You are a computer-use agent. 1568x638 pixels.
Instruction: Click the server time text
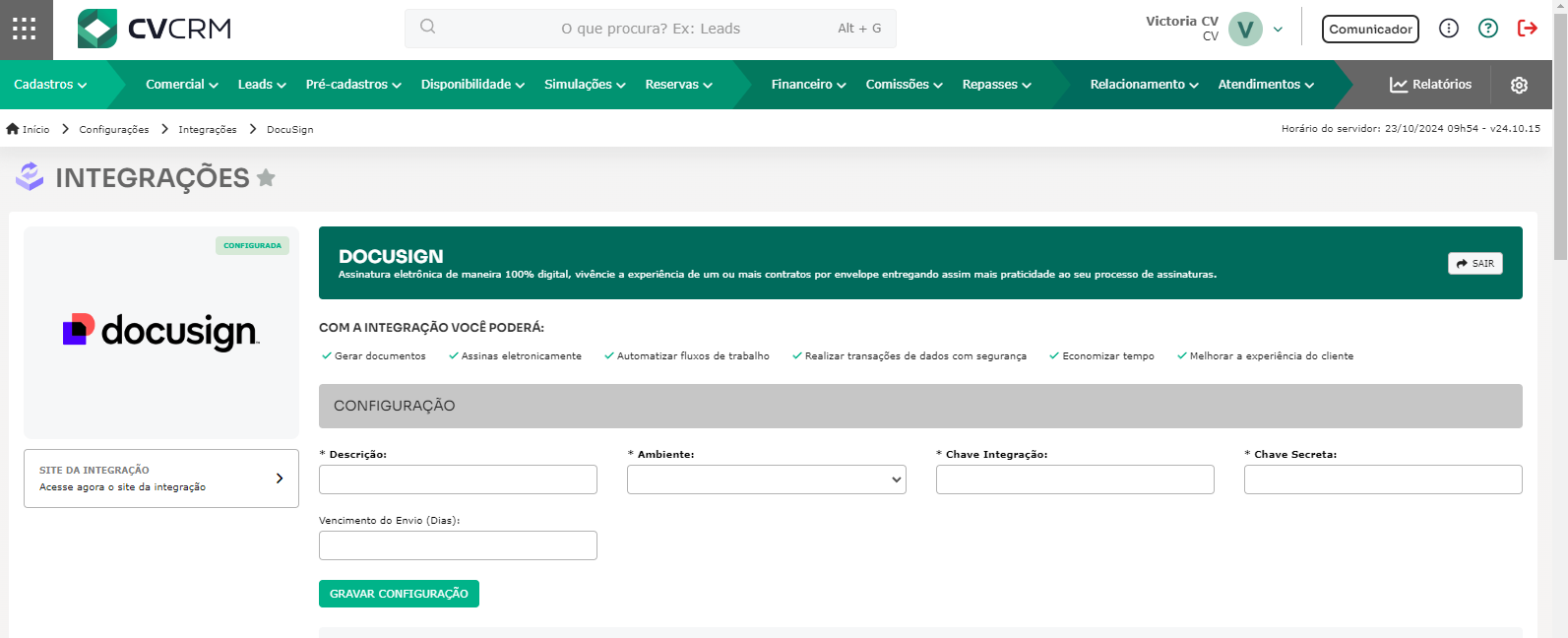(x=1411, y=129)
